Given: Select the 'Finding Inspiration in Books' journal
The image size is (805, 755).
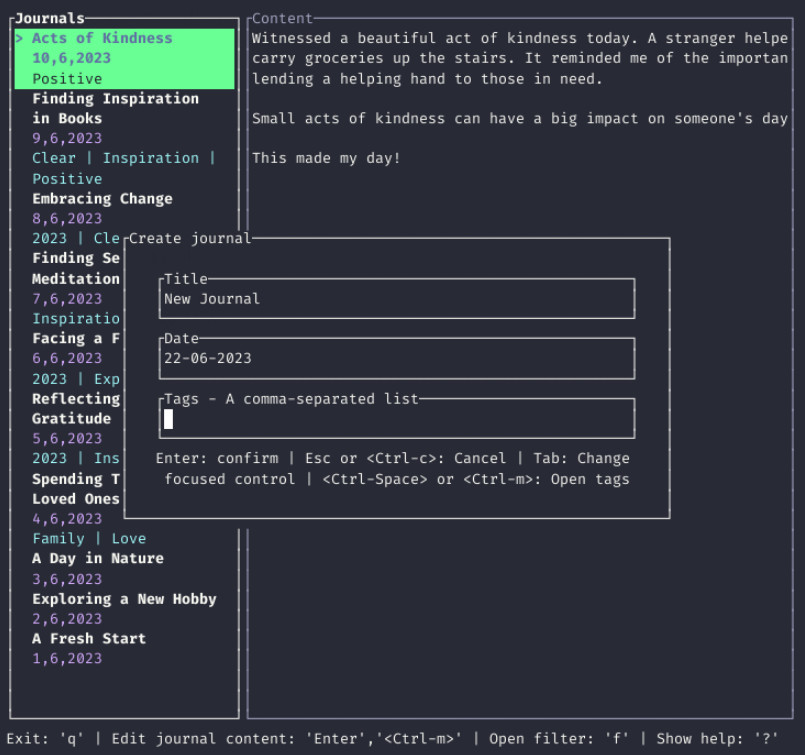Looking at the screenshot, I should pyautogui.click(x=115, y=108).
